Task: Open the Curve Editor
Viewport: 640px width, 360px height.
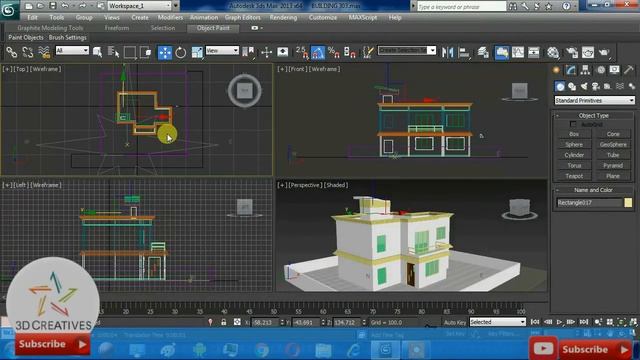Action: pos(518,52)
